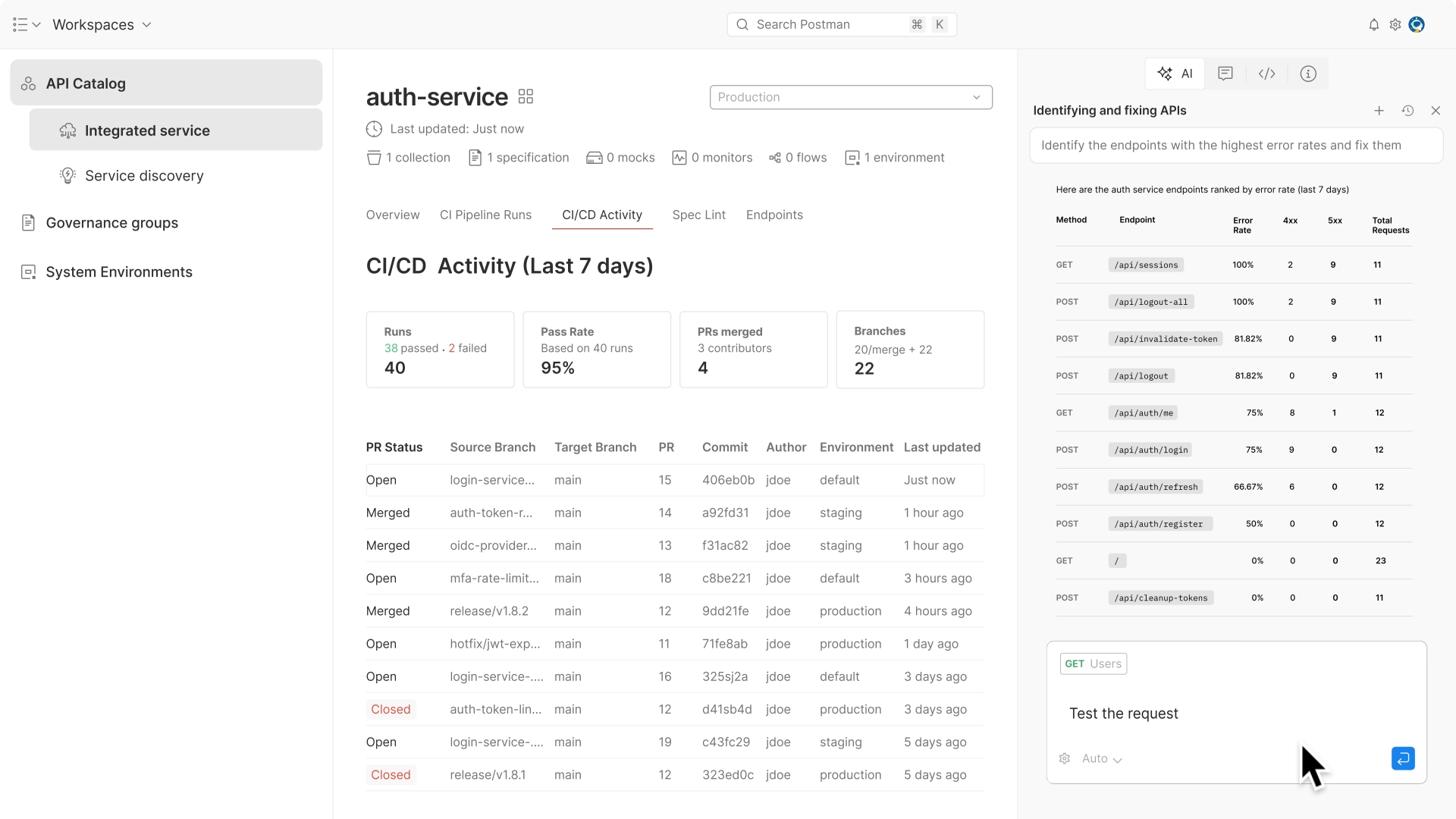Send the AI message with blue button
The height and width of the screenshot is (819, 1456).
tap(1403, 758)
